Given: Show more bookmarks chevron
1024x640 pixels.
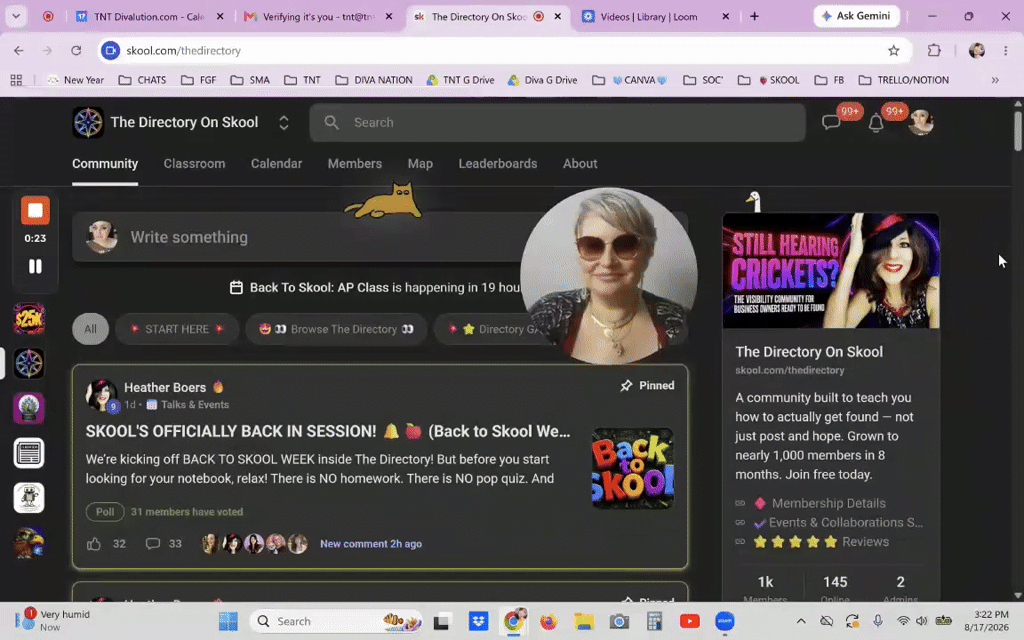Looking at the screenshot, I should coord(995,80).
